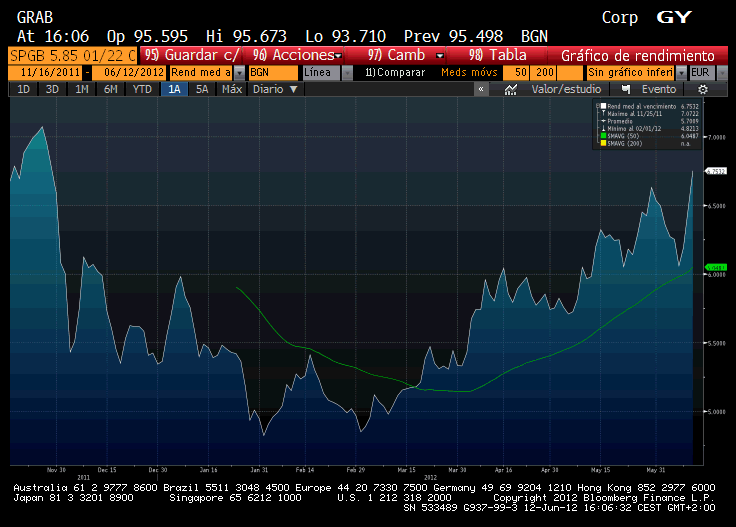This screenshot has height=527, width=736.
Task: Select the 3D time range tab
Action: (x=52, y=89)
